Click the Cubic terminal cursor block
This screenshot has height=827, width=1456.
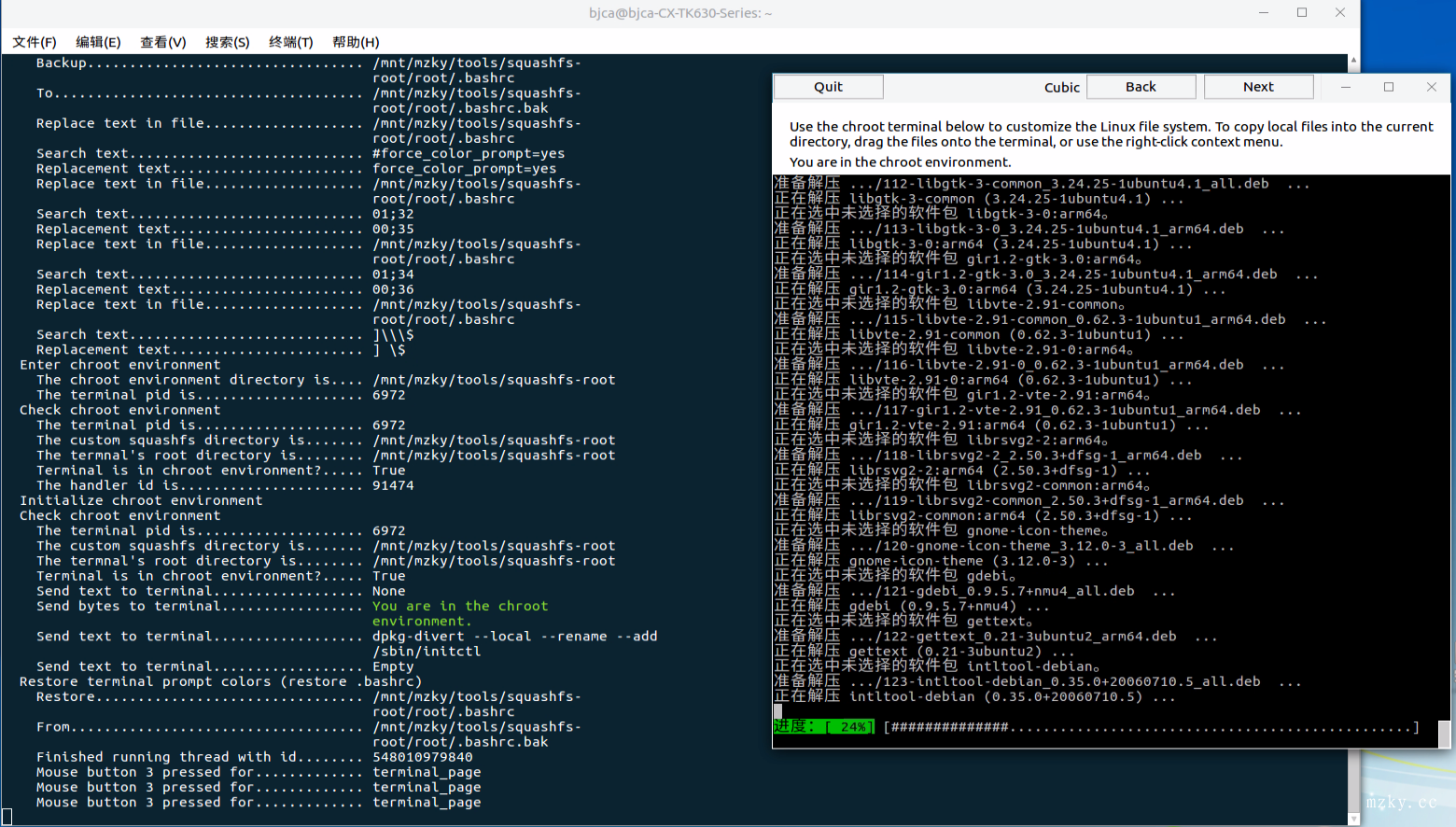point(777,712)
